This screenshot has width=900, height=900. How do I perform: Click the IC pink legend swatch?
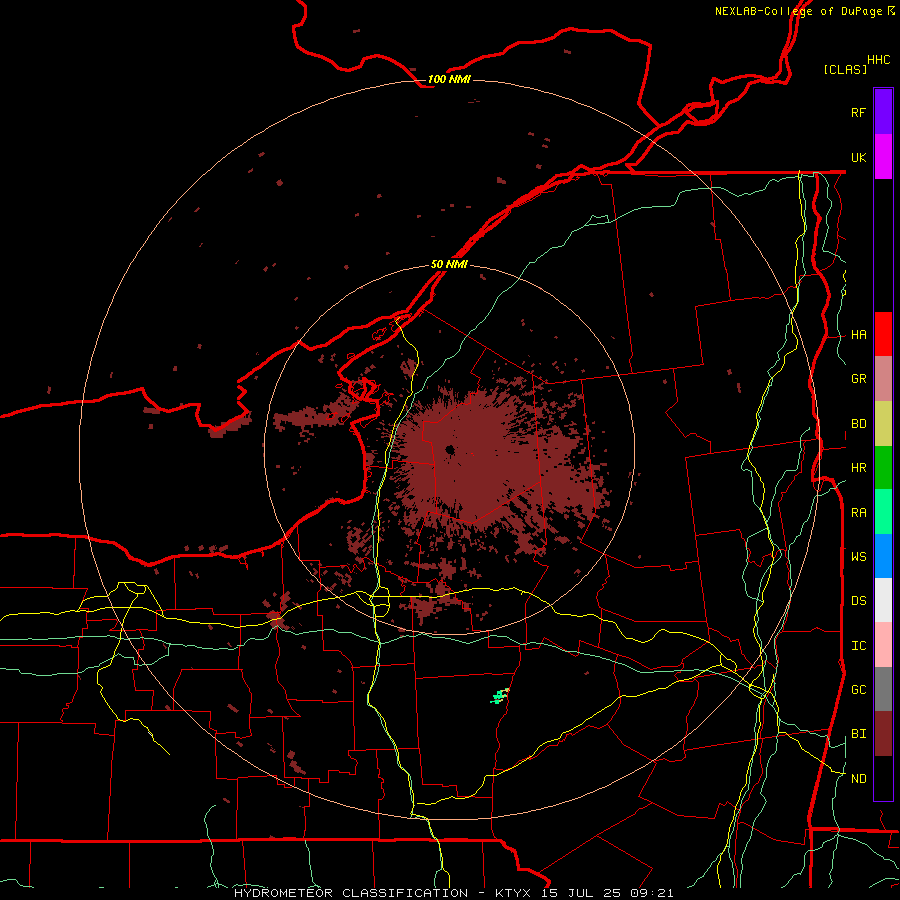(x=883, y=645)
